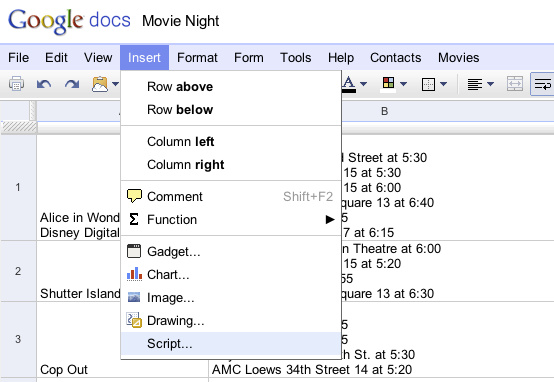The image size is (554, 382).
Task: Click the text color A icon
Action: [x=349, y=84]
